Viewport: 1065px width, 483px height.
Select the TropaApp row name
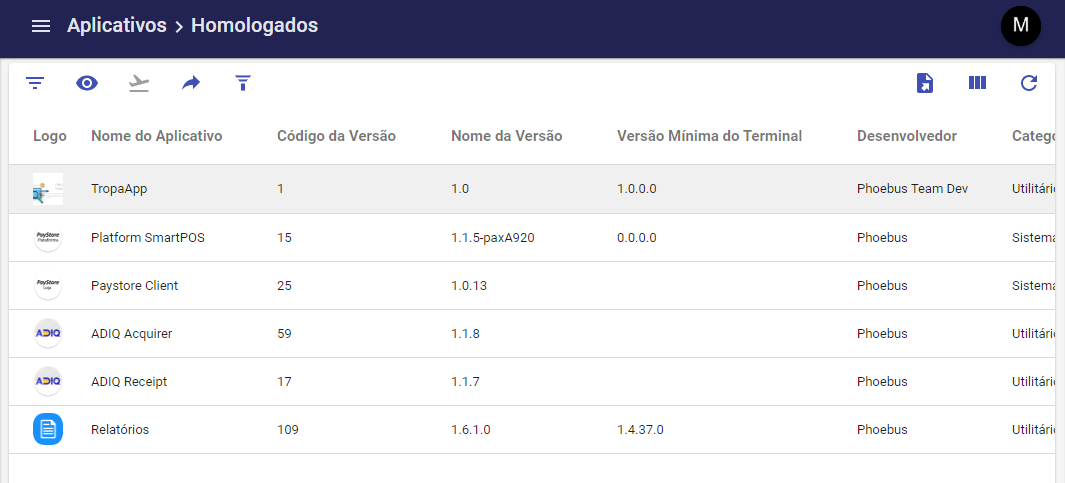[x=119, y=189]
